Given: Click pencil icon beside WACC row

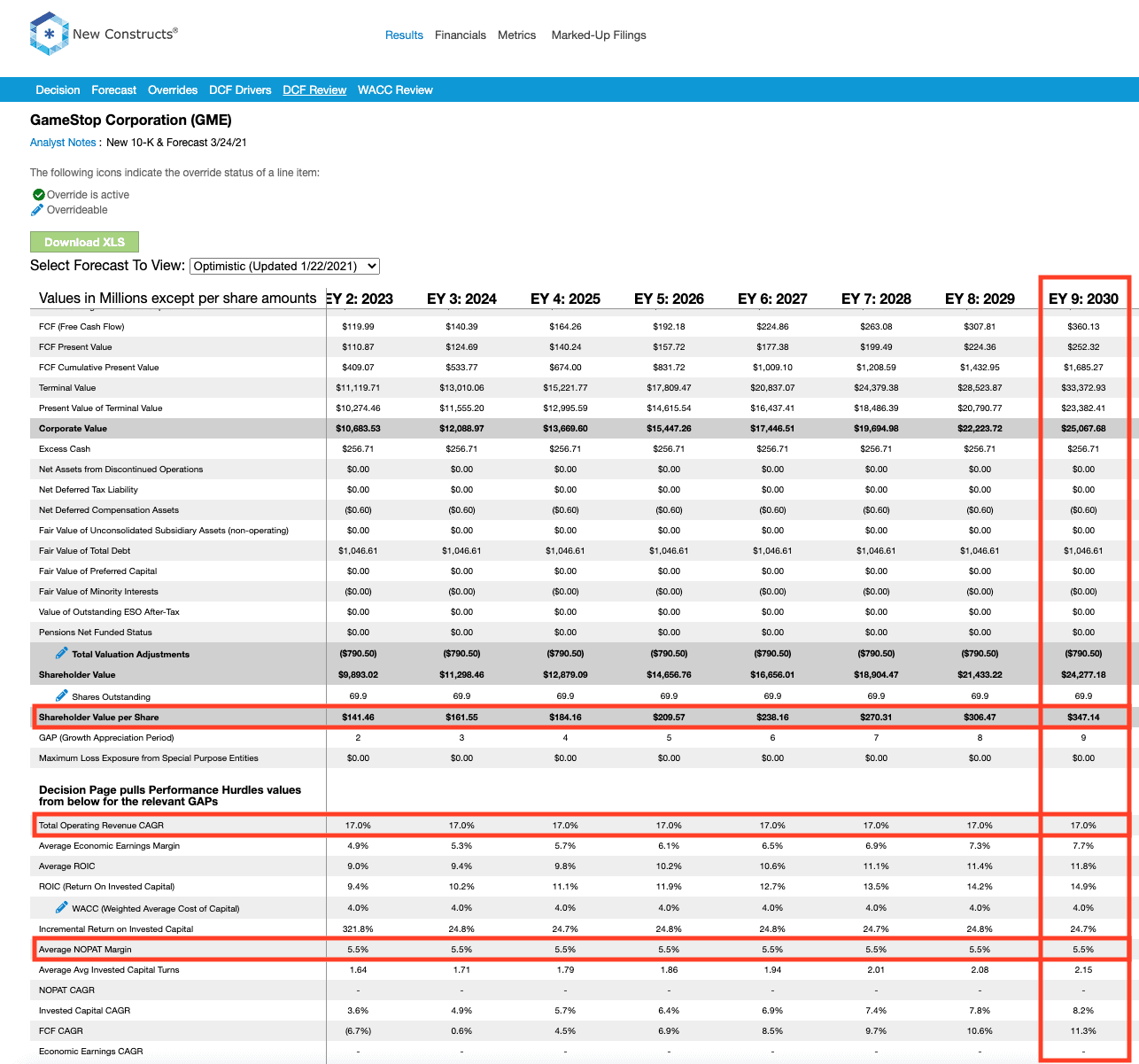Looking at the screenshot, I should pos(61,907).
